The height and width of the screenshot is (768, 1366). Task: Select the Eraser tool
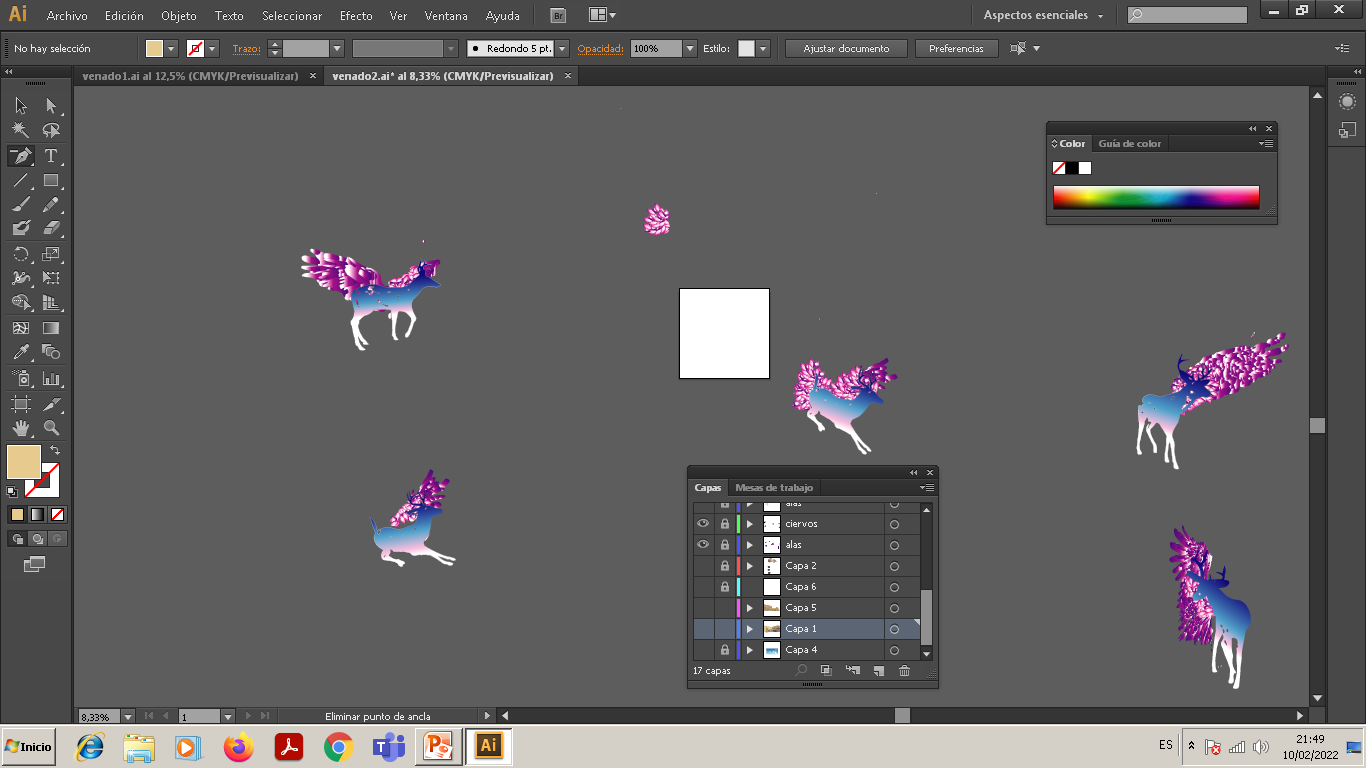51,229
